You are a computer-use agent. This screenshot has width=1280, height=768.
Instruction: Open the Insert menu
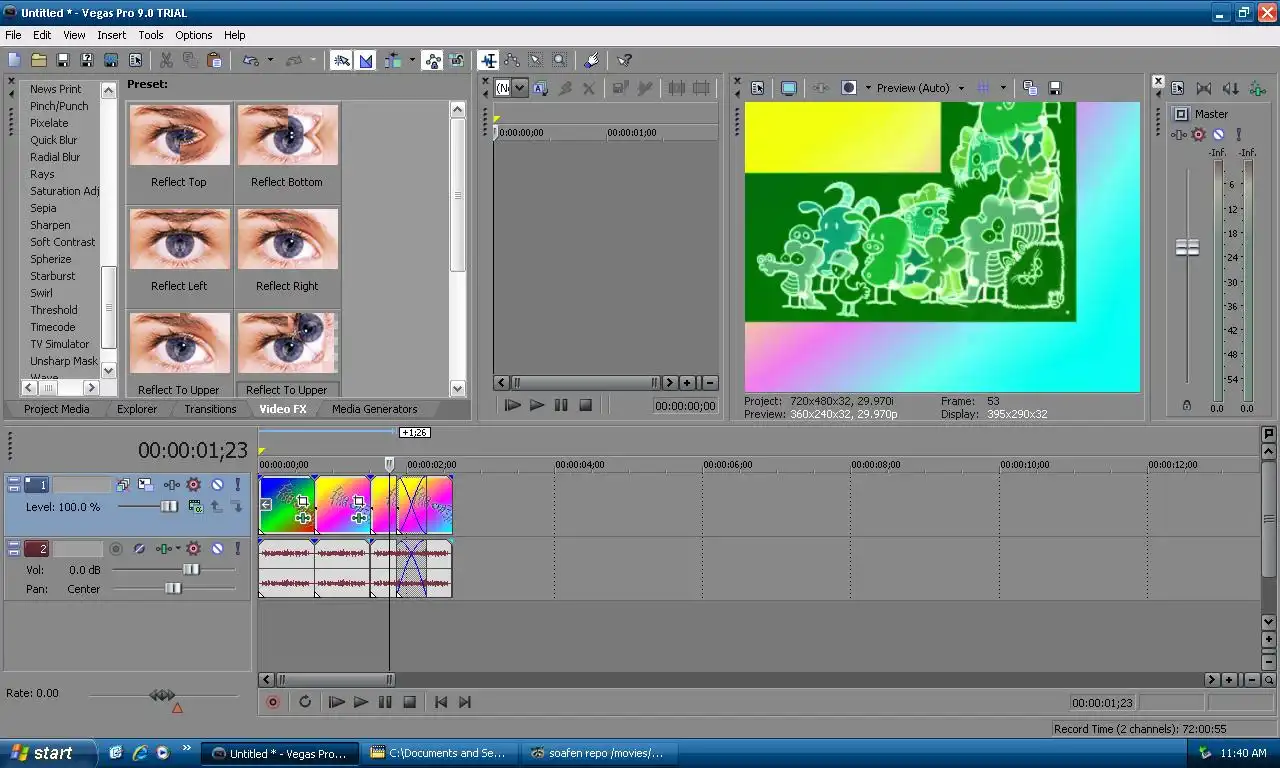111,35
